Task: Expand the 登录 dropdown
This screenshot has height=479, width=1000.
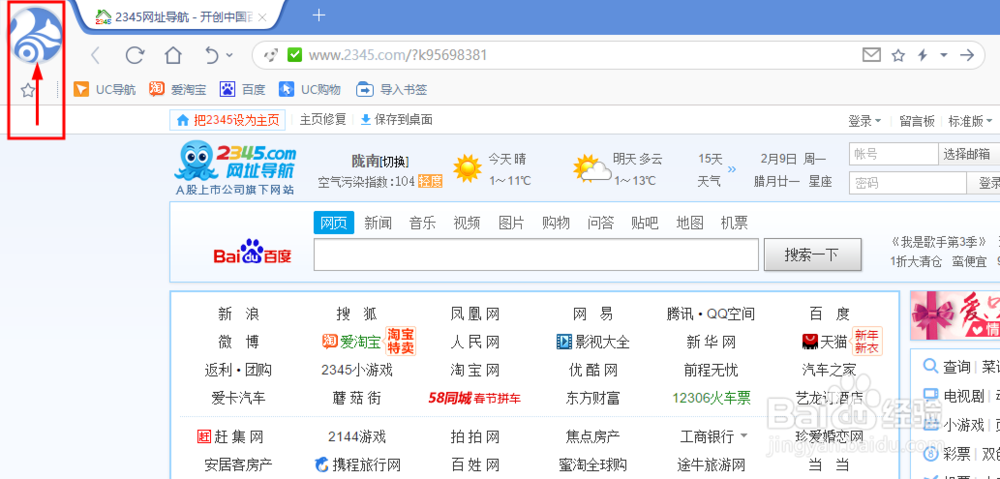Action: [x=865, y=121]
